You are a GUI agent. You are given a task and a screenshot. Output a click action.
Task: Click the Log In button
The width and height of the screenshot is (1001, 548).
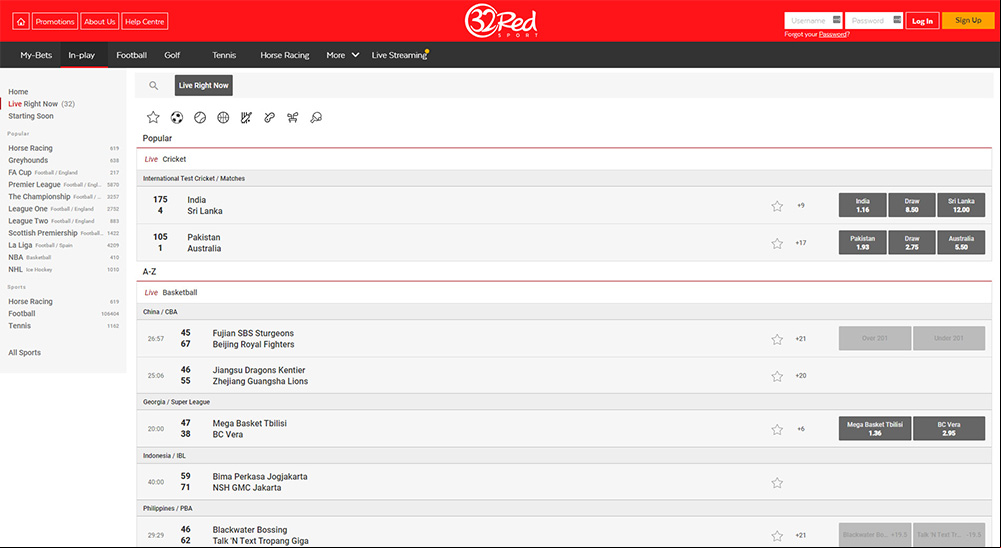922,20
